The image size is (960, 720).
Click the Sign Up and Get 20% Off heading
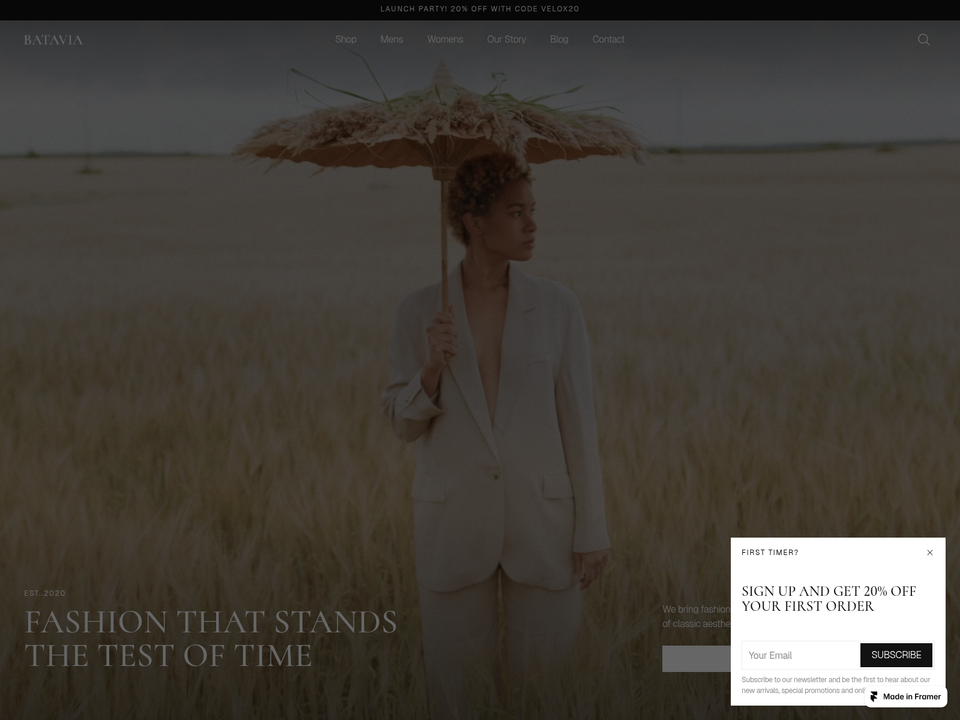click(x=828, y=599)
